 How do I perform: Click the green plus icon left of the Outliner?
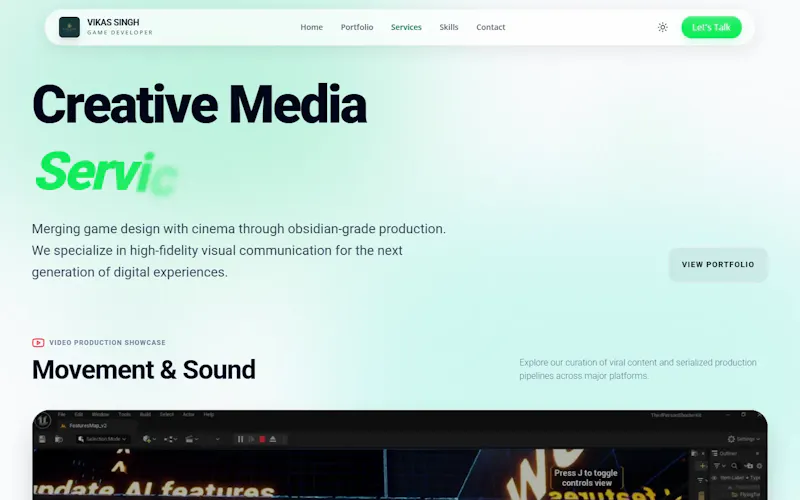coord(703,466)
